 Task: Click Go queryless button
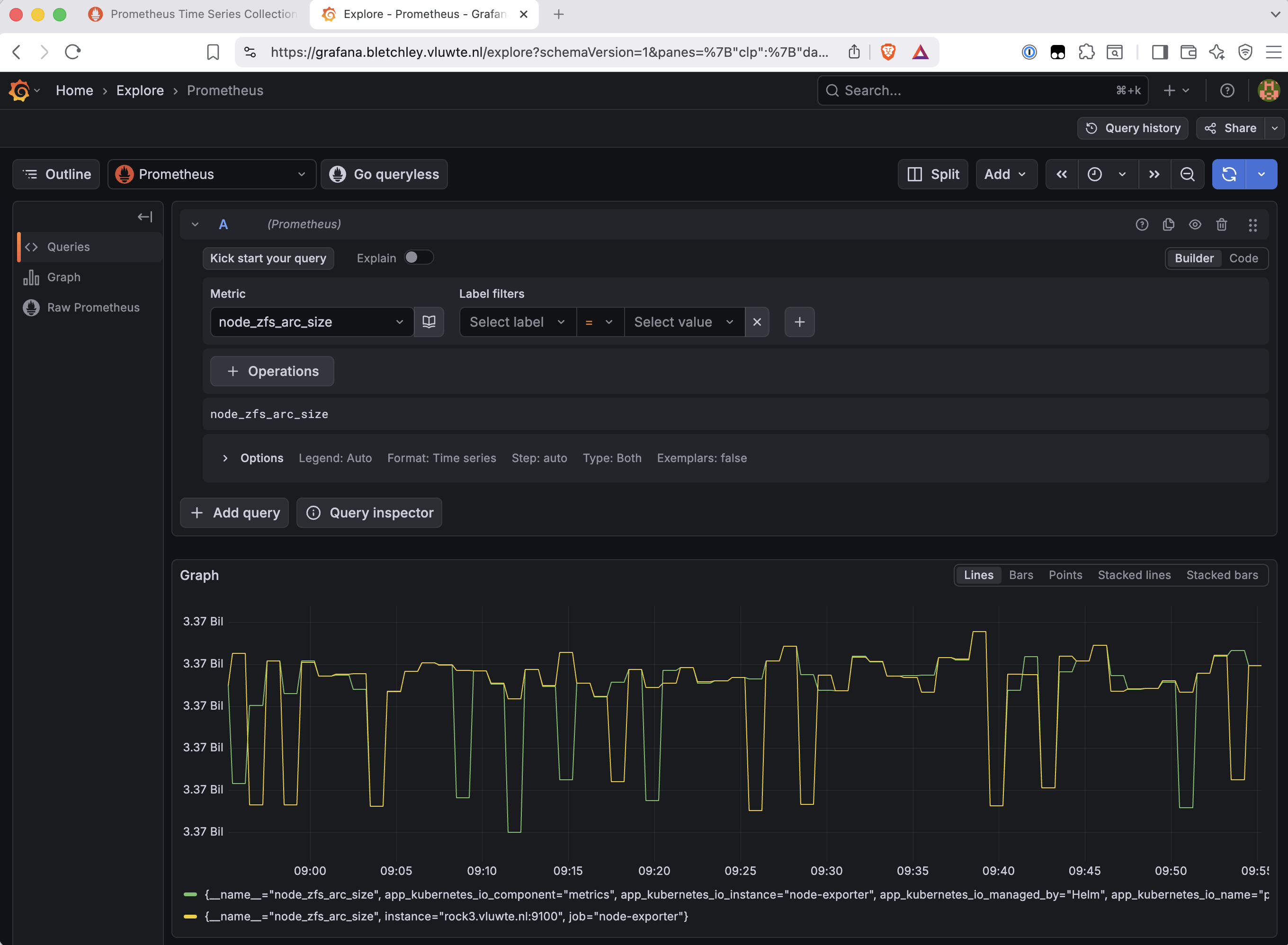tap(385, 175)
